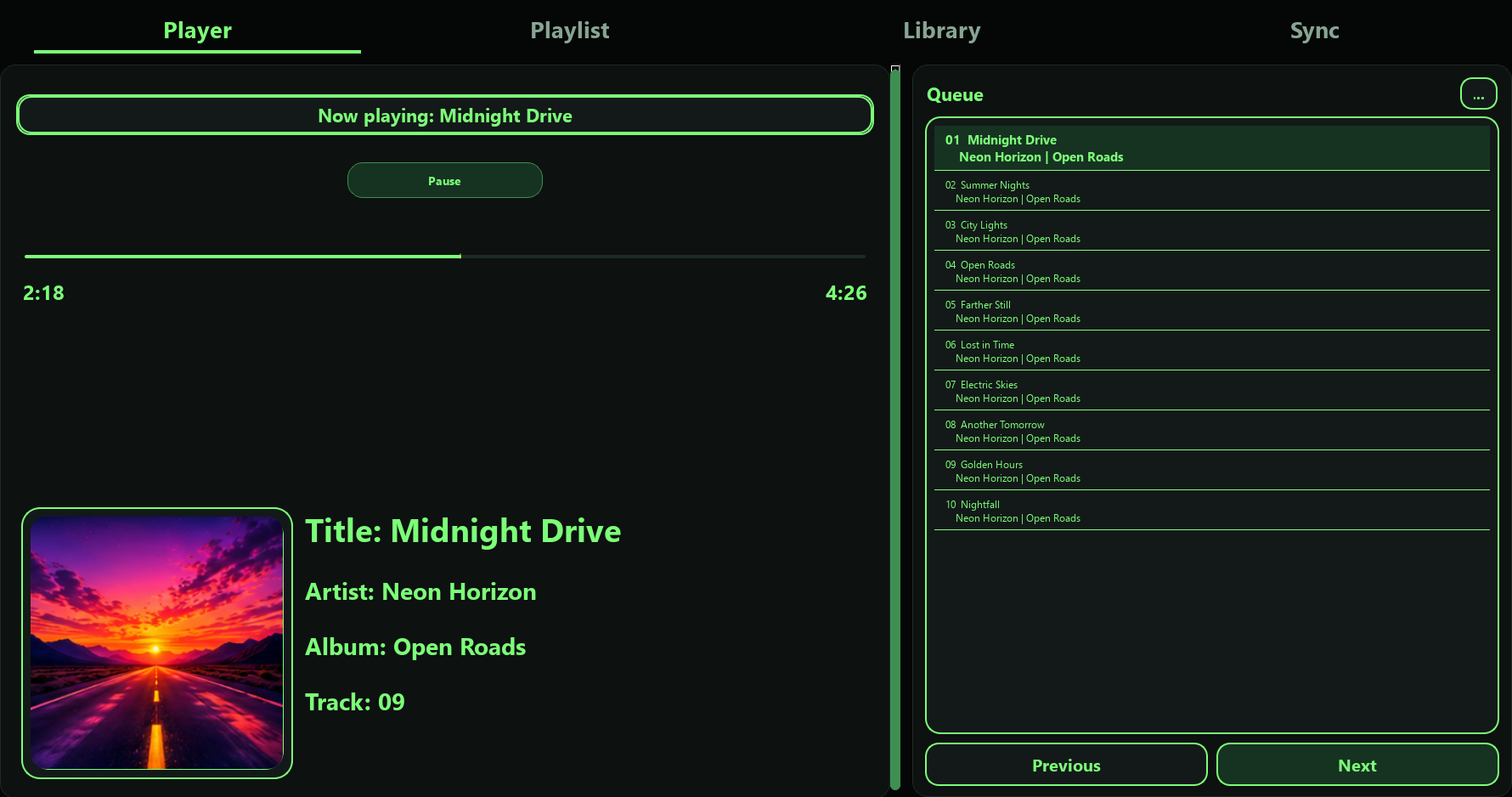This screenshot has height=797, width=1512.
Task: Select queue item 01 Midnight Drive
Action: point(1211,148)
